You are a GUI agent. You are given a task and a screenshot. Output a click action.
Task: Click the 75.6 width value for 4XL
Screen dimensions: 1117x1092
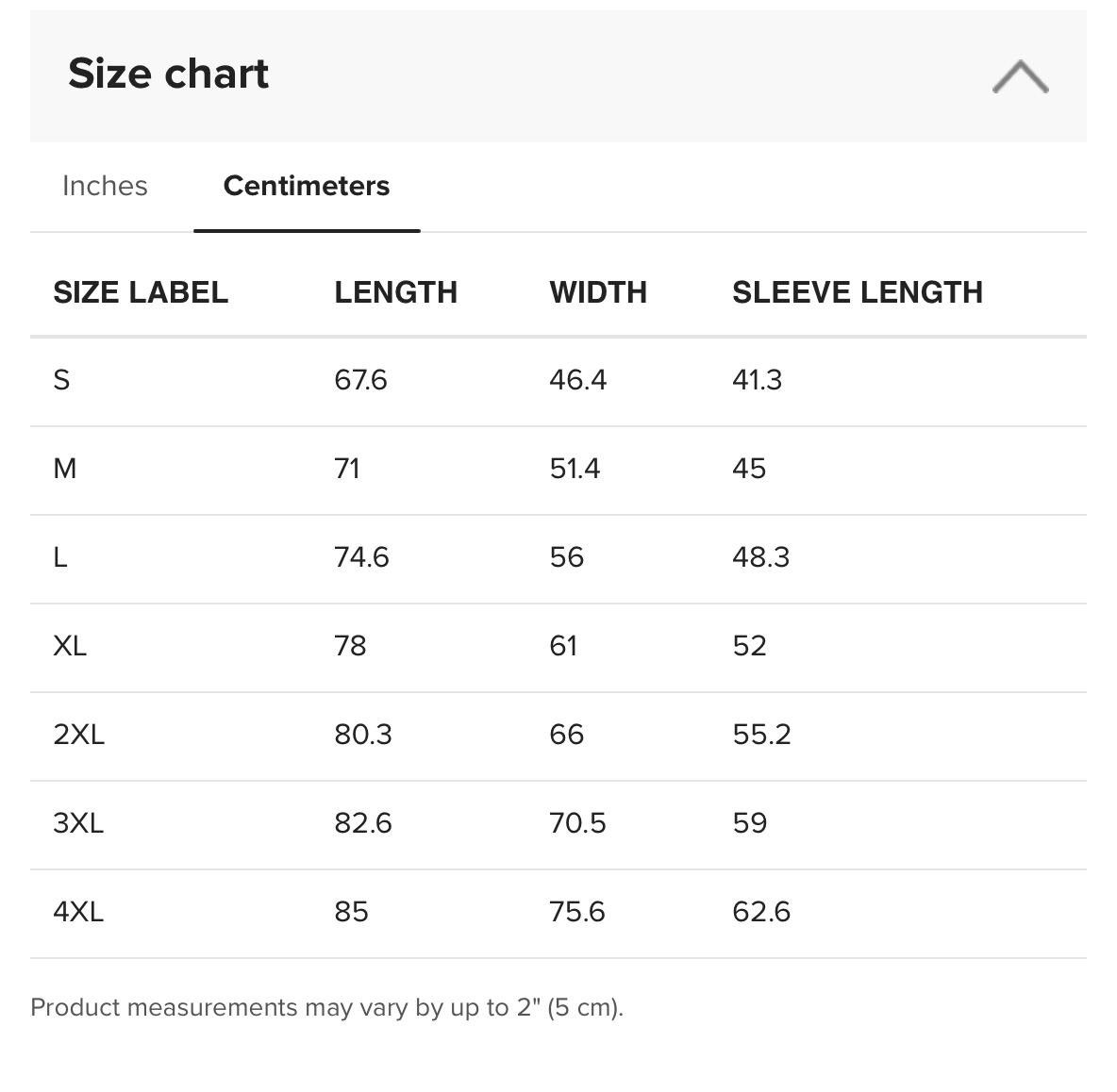pyautogui.click(x=576, y=912)
